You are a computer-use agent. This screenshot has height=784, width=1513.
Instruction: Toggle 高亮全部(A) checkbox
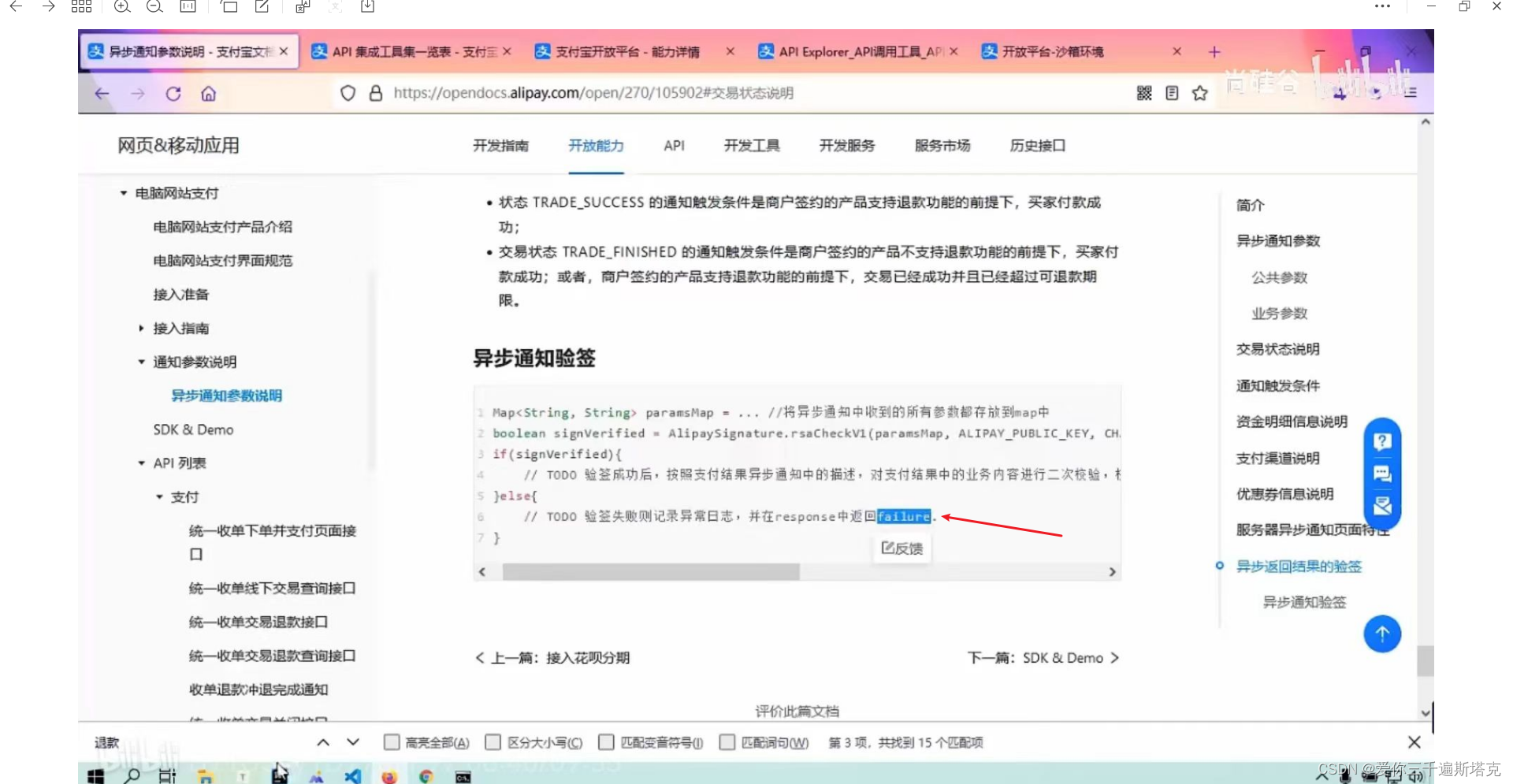pos(392,742)
